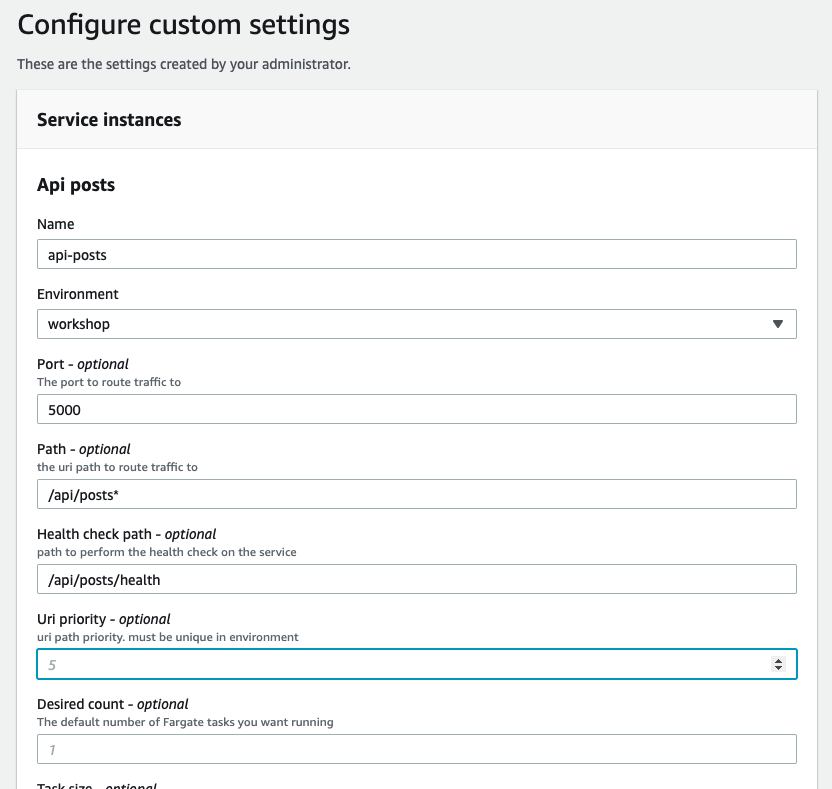Click the Port field showing 5000
832x789 pixels.
point(417,409)
